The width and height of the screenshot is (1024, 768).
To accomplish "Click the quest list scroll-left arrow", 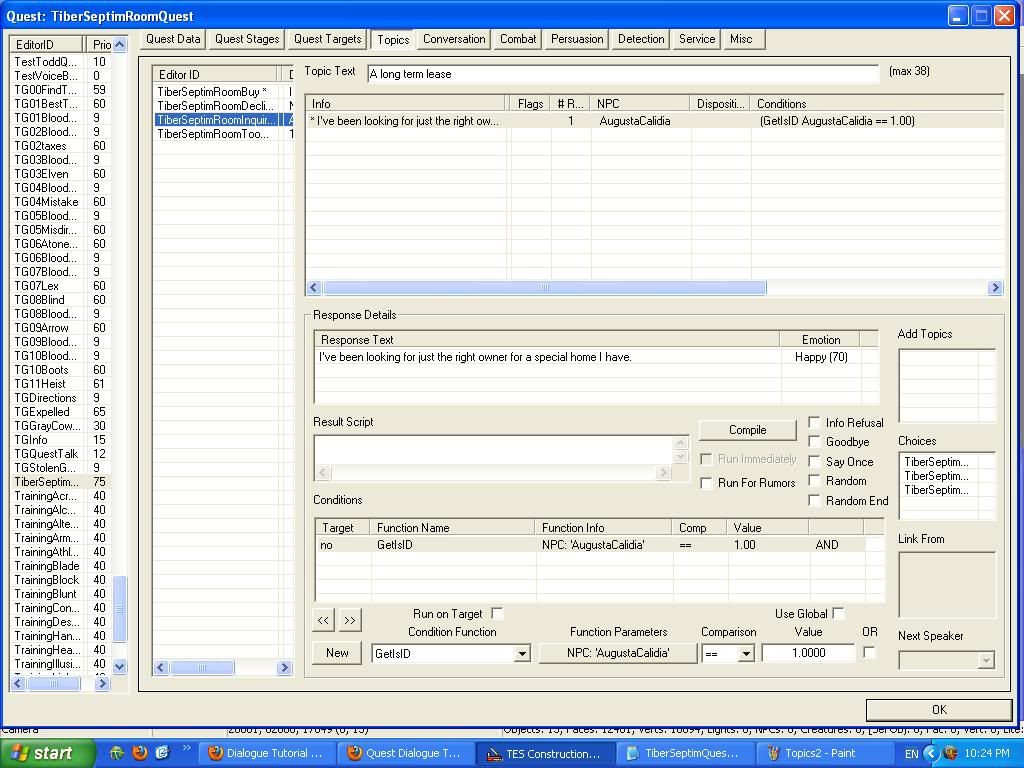I will tap(18, 683).
